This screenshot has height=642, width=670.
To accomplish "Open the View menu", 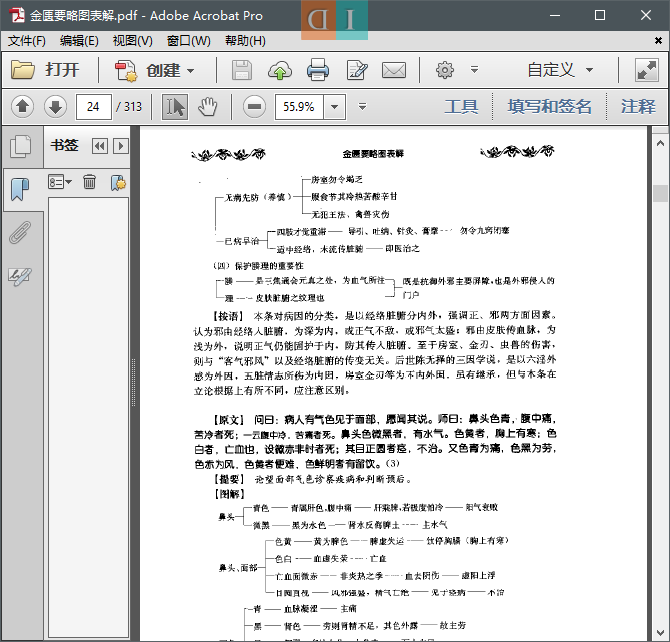I will 132,41.
